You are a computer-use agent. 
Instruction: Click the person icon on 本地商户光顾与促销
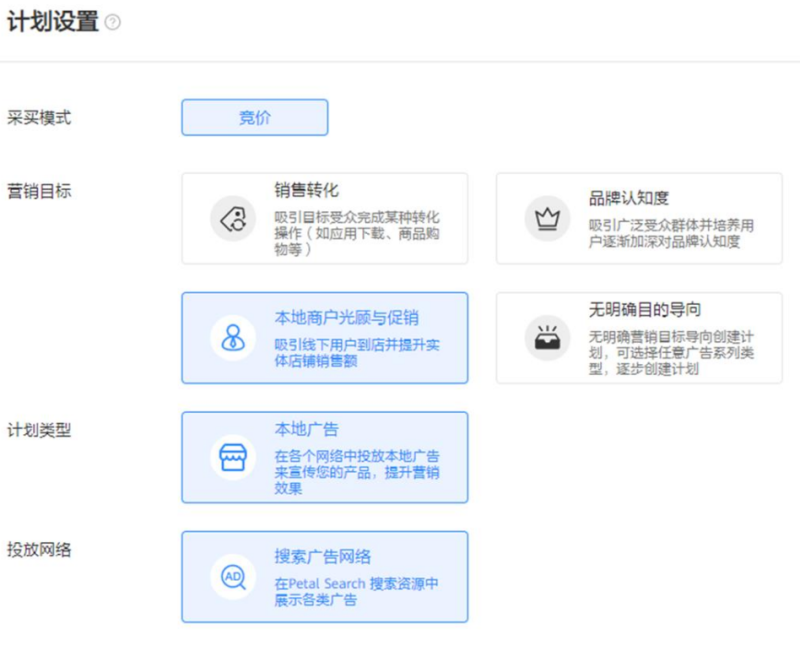231,337
